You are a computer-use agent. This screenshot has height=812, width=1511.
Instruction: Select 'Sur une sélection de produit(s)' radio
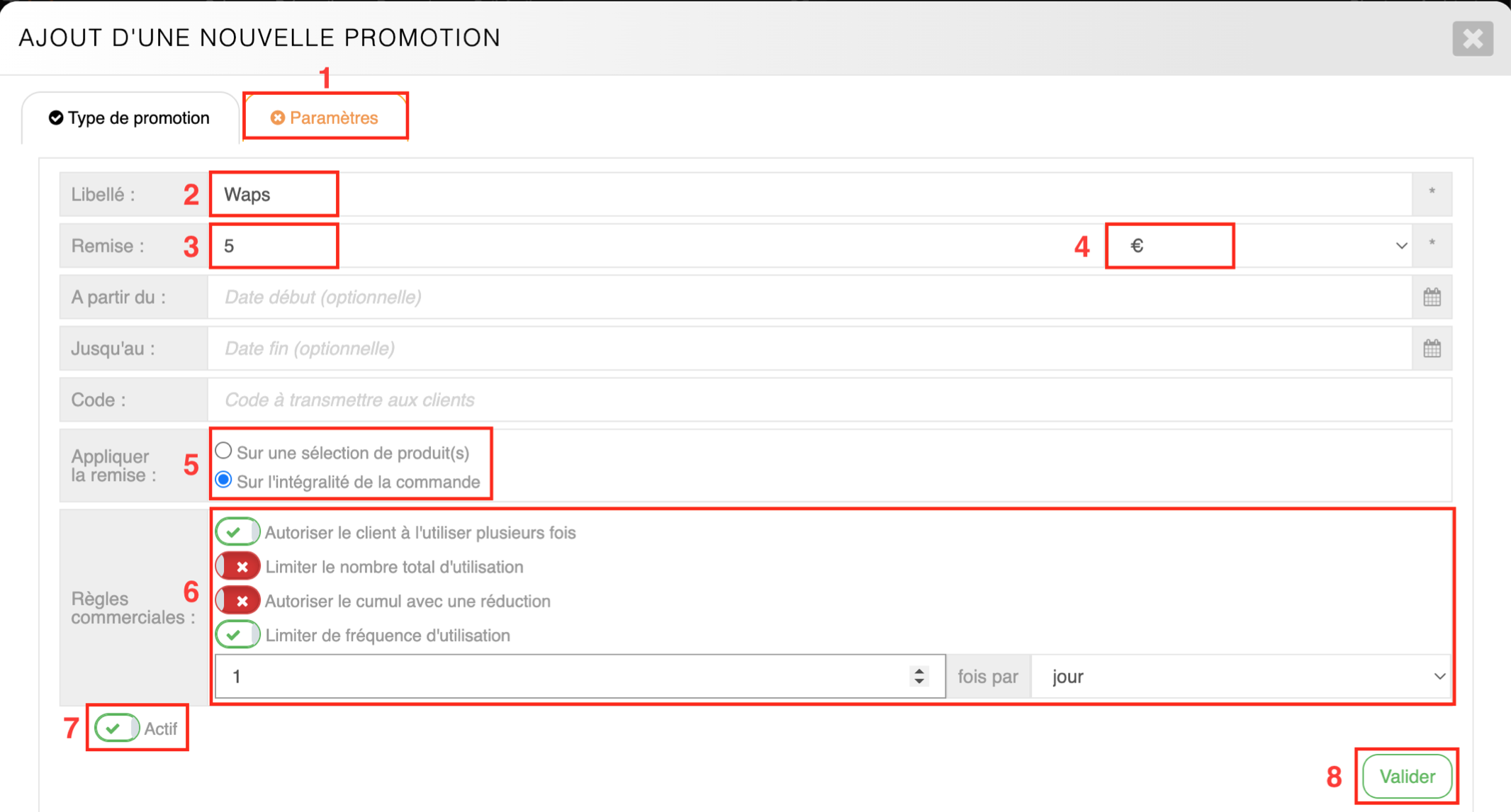click(x=224, y=451)
